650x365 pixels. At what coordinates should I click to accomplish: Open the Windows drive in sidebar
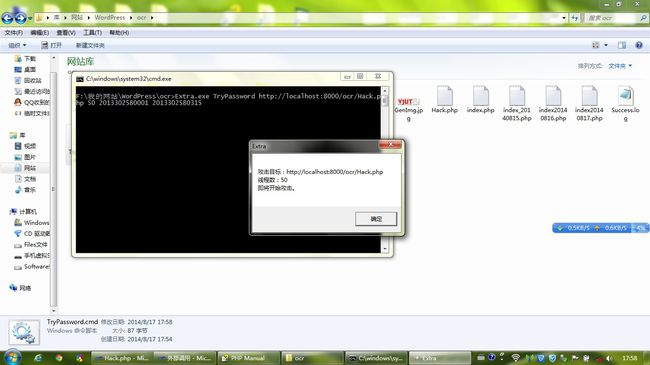[x=32, y=223]
